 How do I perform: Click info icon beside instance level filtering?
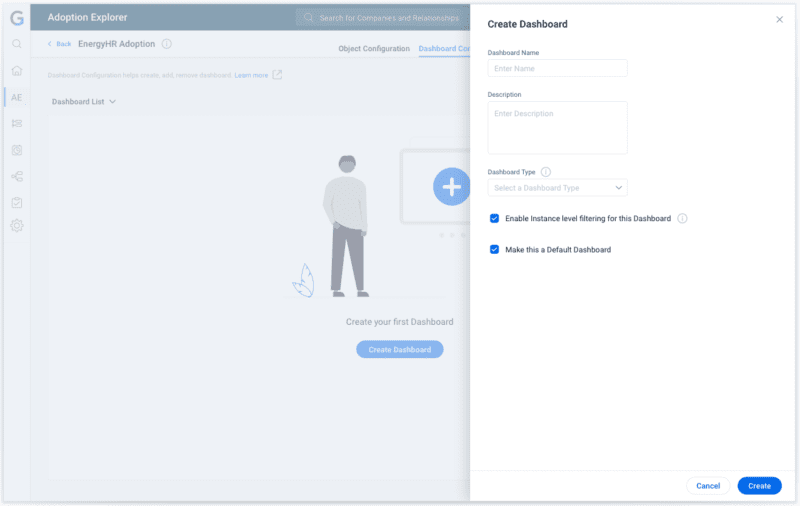[x=682, y=218]
